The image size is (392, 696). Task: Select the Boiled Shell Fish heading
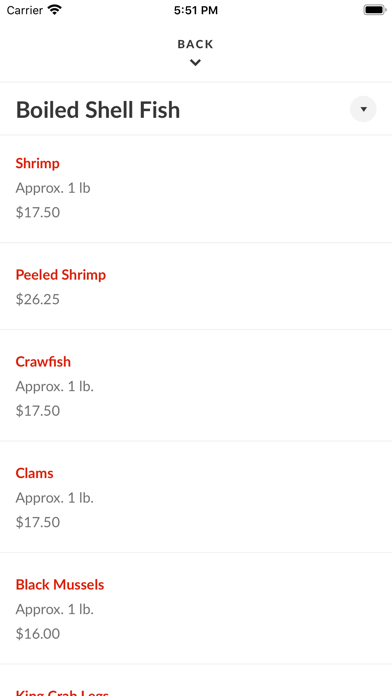(x=98, y=110)
